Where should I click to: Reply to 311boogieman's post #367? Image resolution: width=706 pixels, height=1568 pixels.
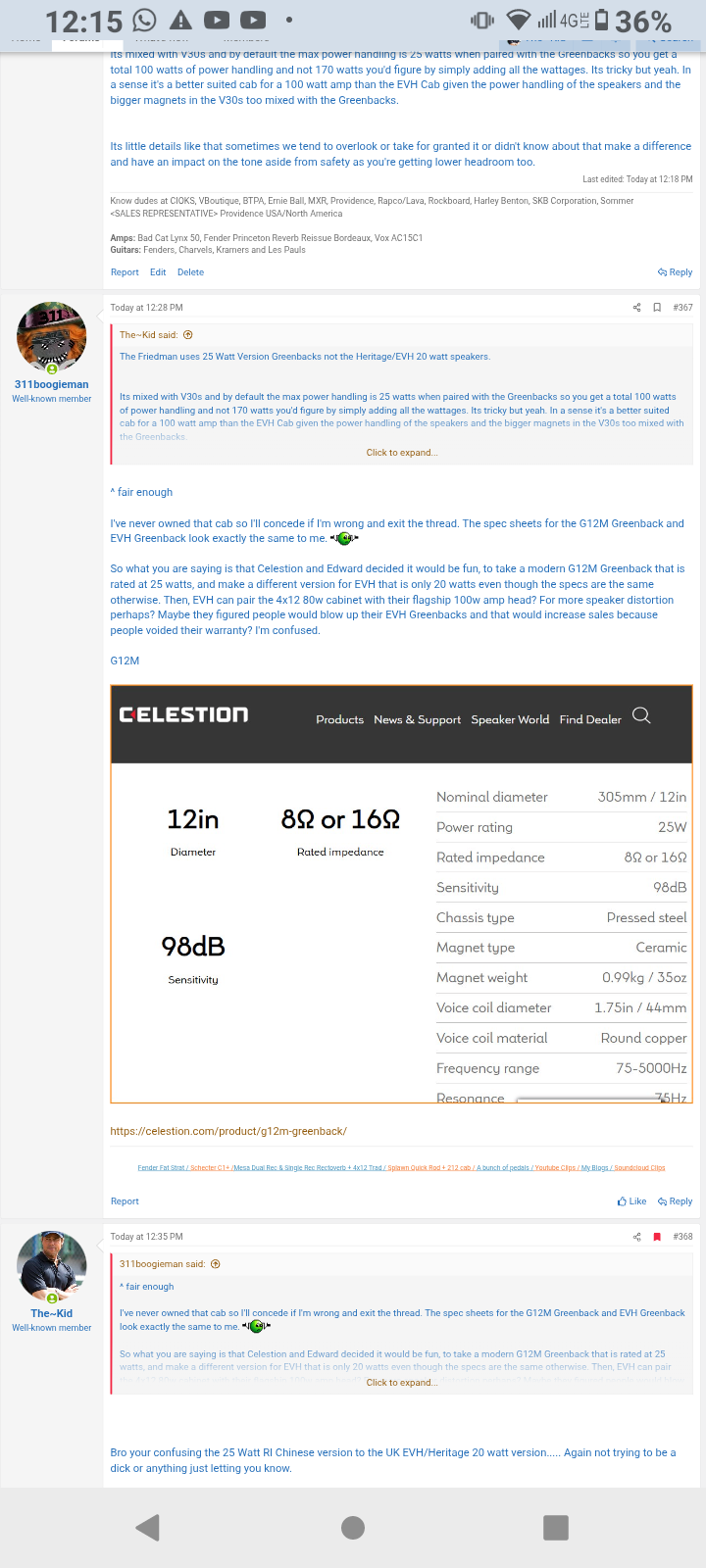pyautogui.click(x=675, y=1201)
